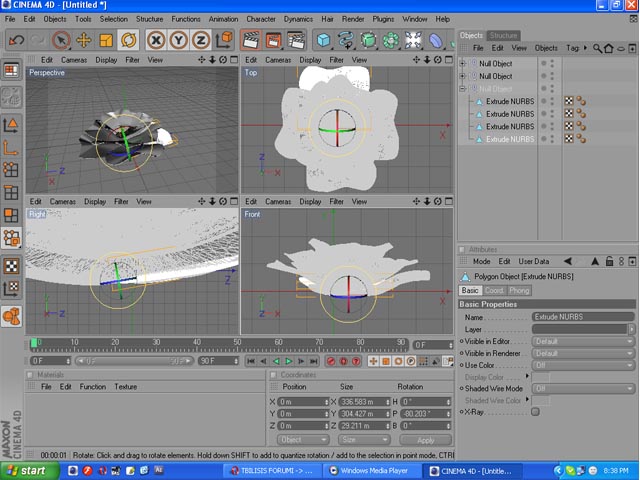Select Model mode icon in left palette
Viewport: 640px width, 480px height.
tap(11, 124)
